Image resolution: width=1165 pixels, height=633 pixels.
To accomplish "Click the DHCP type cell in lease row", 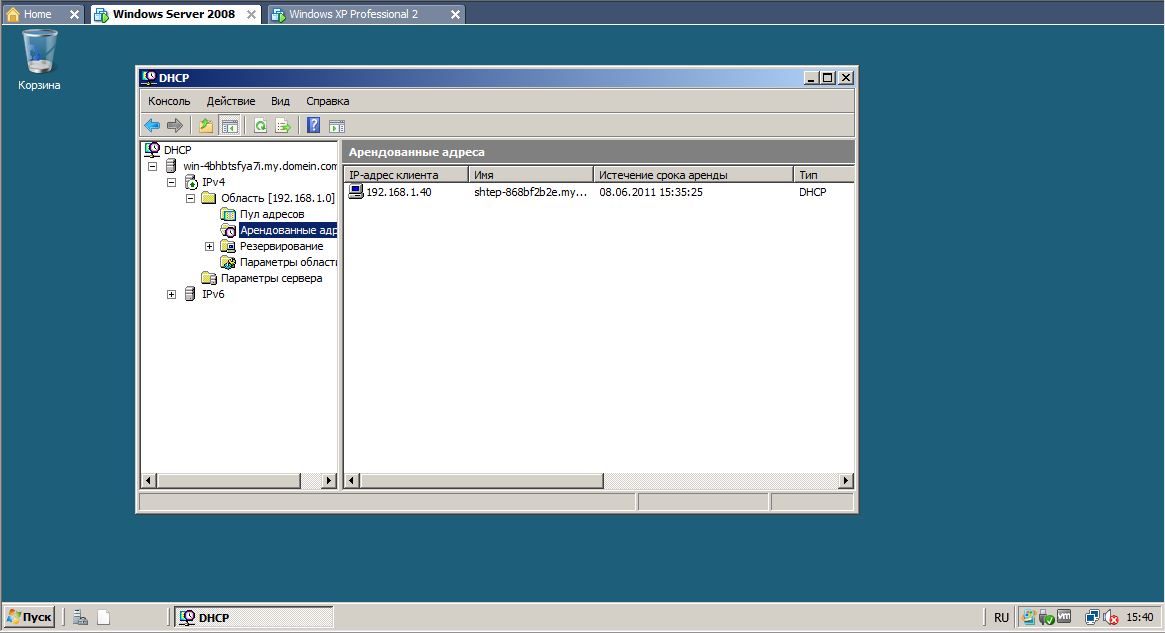I will [x=813, y=192].
